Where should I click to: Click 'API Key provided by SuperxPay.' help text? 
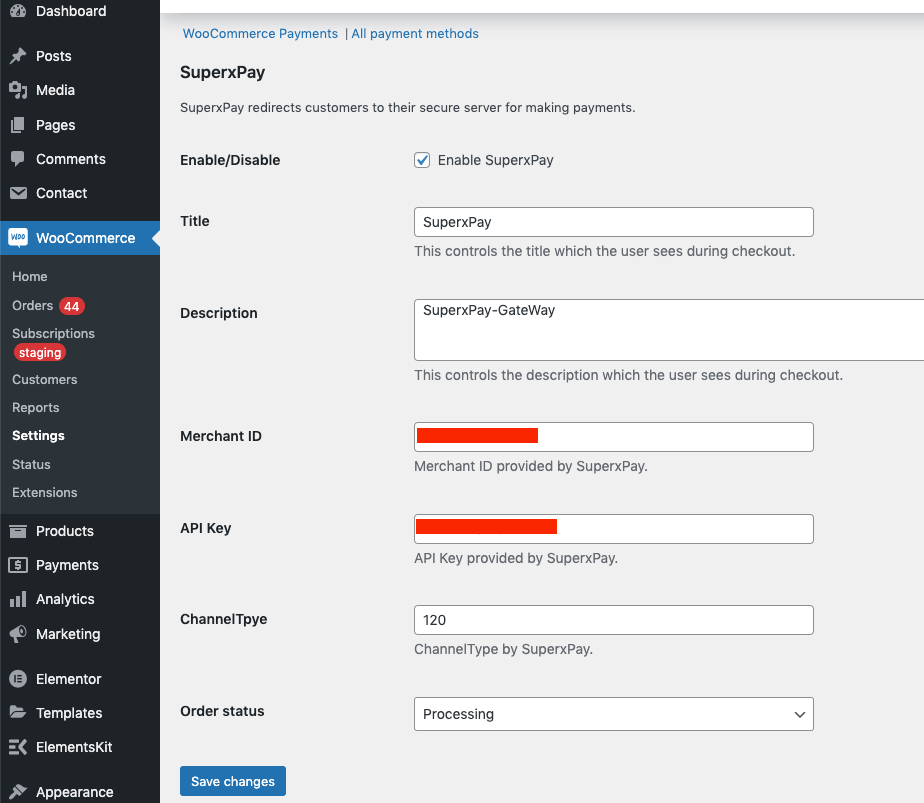tap(516, 558)
